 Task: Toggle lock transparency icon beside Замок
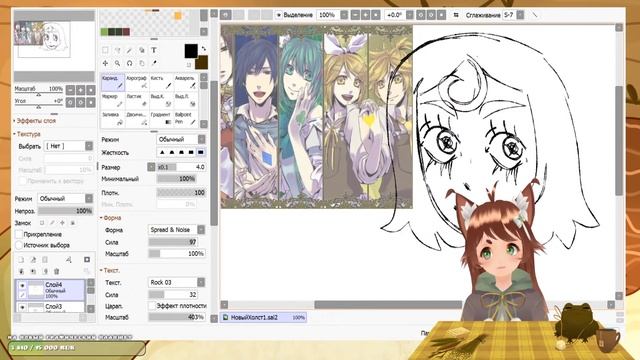[x=42, y=223]
